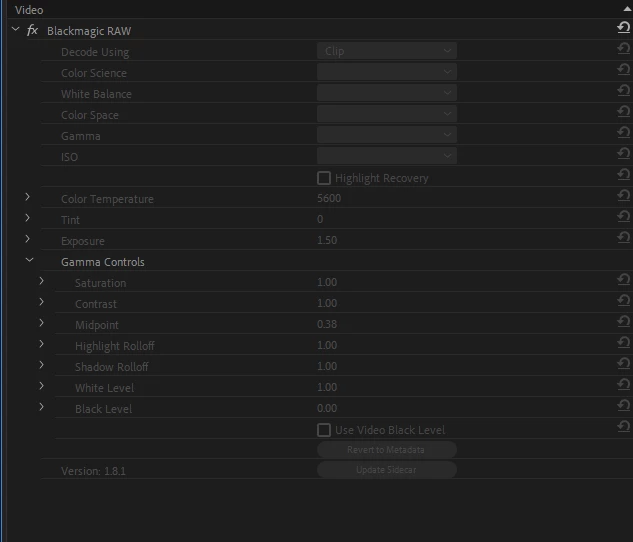The image size is (633, 542).
Task: Reset the ISO parameter
Action: 623,153
